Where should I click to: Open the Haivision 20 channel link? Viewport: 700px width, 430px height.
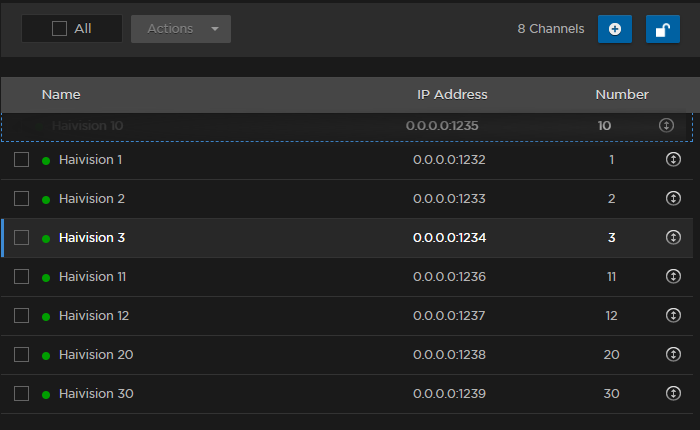(x=96, y=355)
